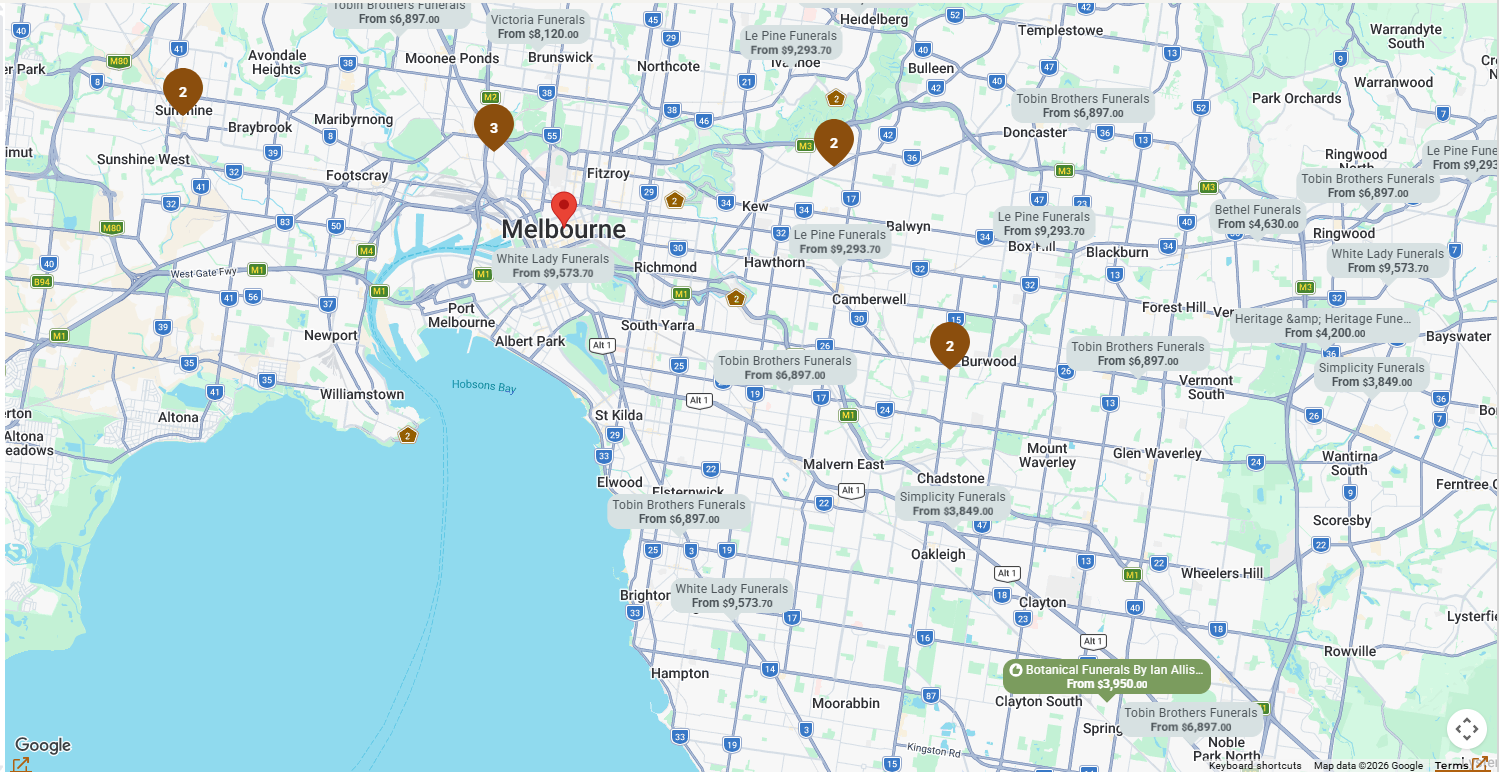Select the small pentagon marker below Williamstown
Viewport: 1499px width, 772px height.
point(407,434)
